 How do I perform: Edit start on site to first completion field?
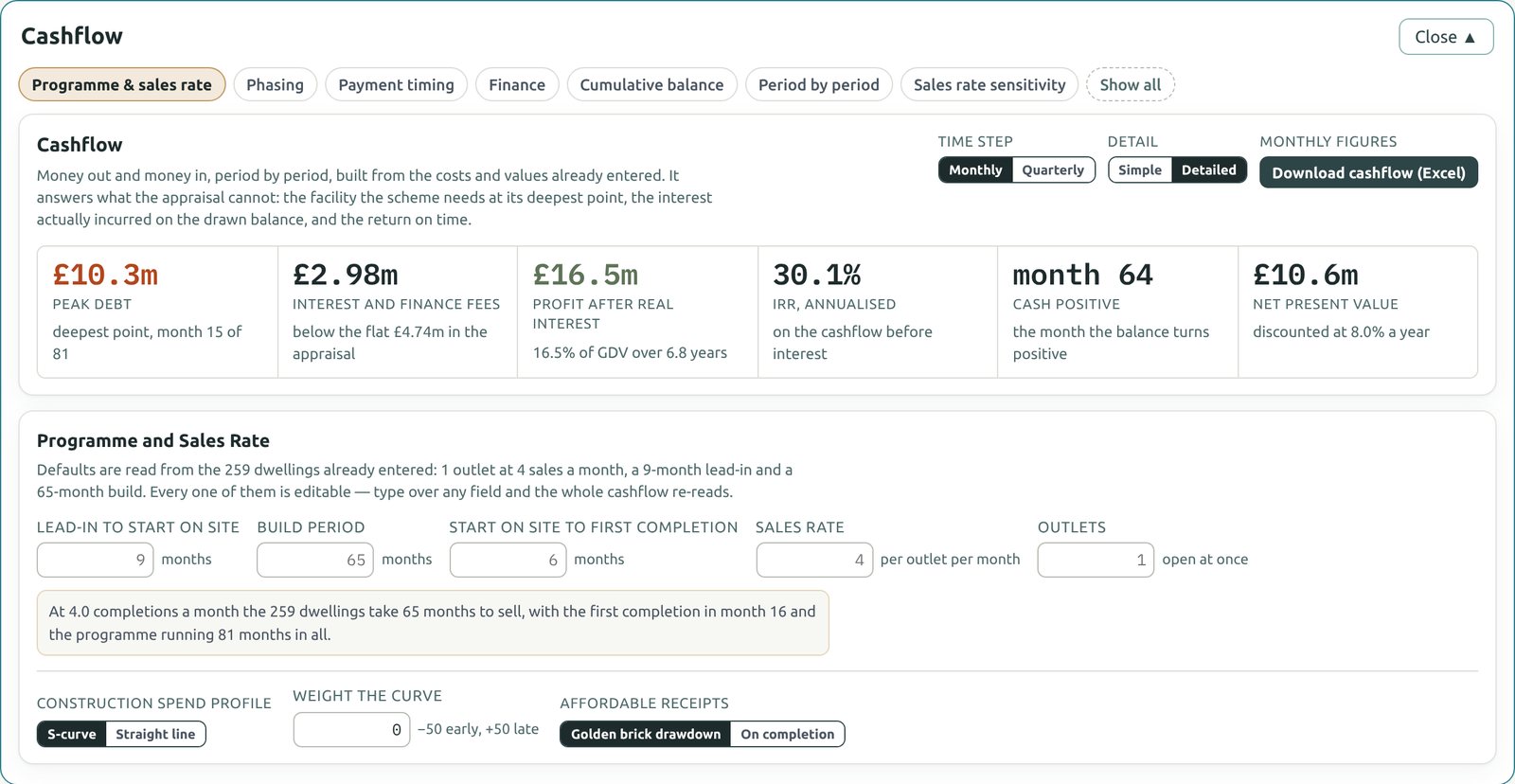[508, 560]
